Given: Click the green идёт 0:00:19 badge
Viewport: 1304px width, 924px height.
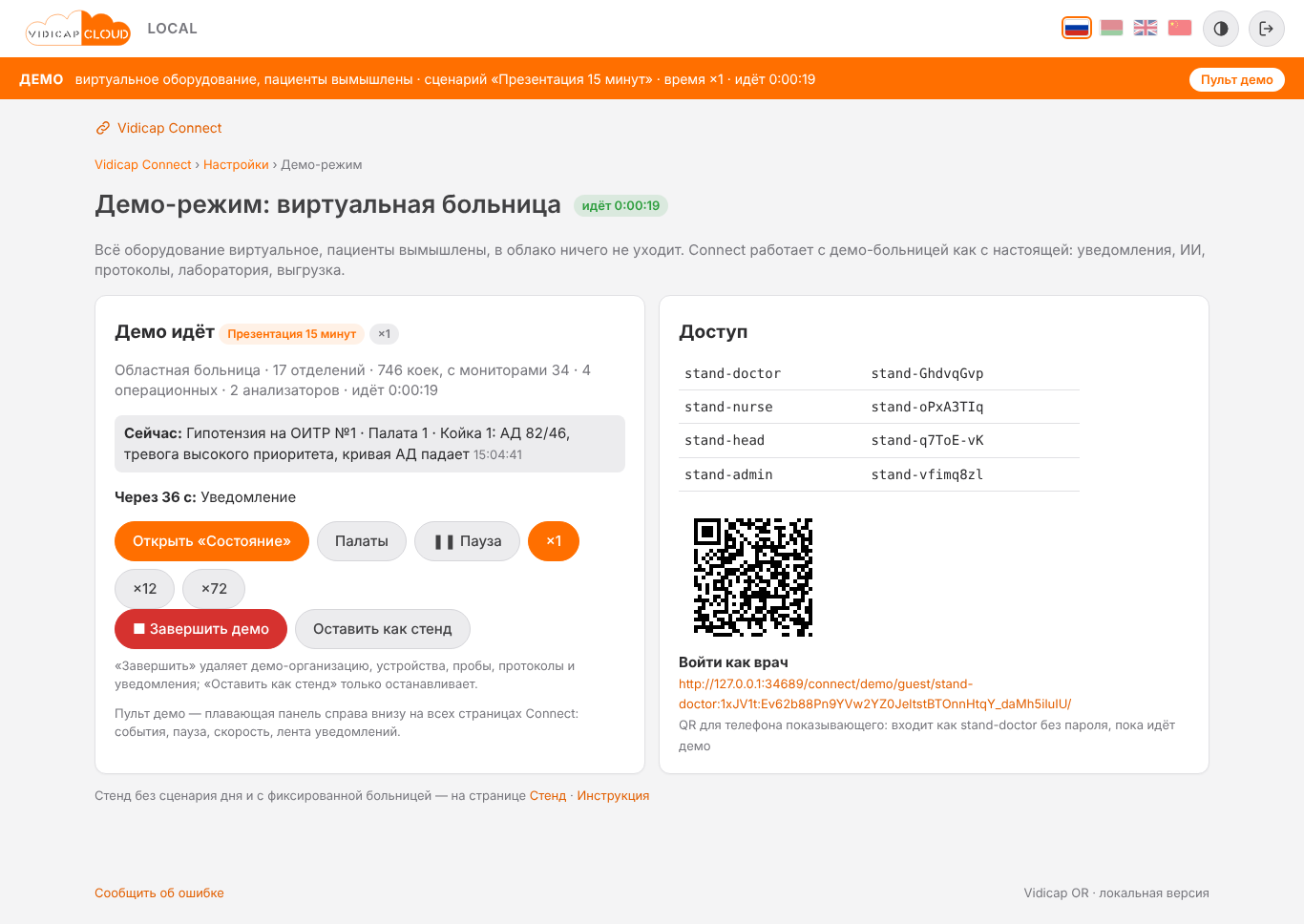Looking at the screenshot, I should coord(621,205).
